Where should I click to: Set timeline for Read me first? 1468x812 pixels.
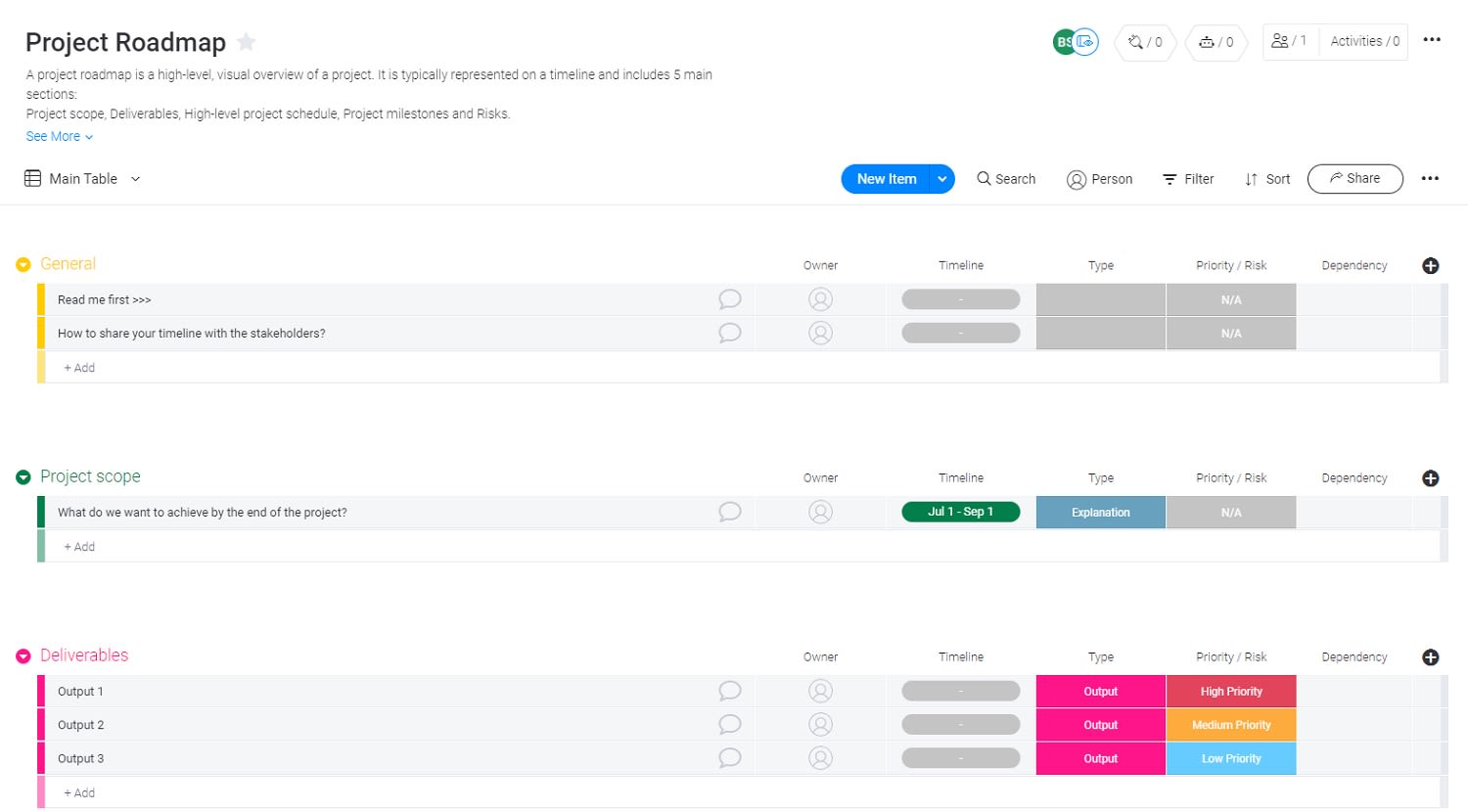point(961,299)
